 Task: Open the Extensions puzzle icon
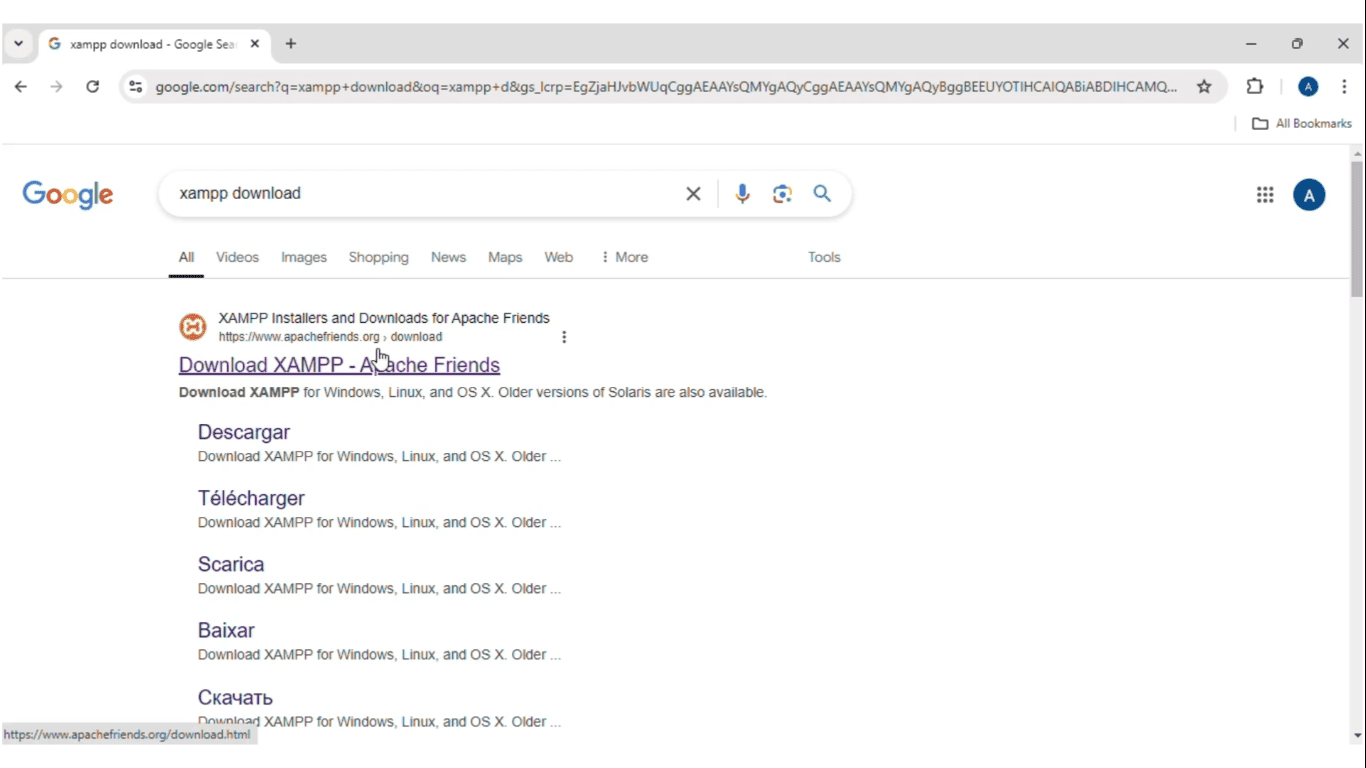tap(1255, 87)
